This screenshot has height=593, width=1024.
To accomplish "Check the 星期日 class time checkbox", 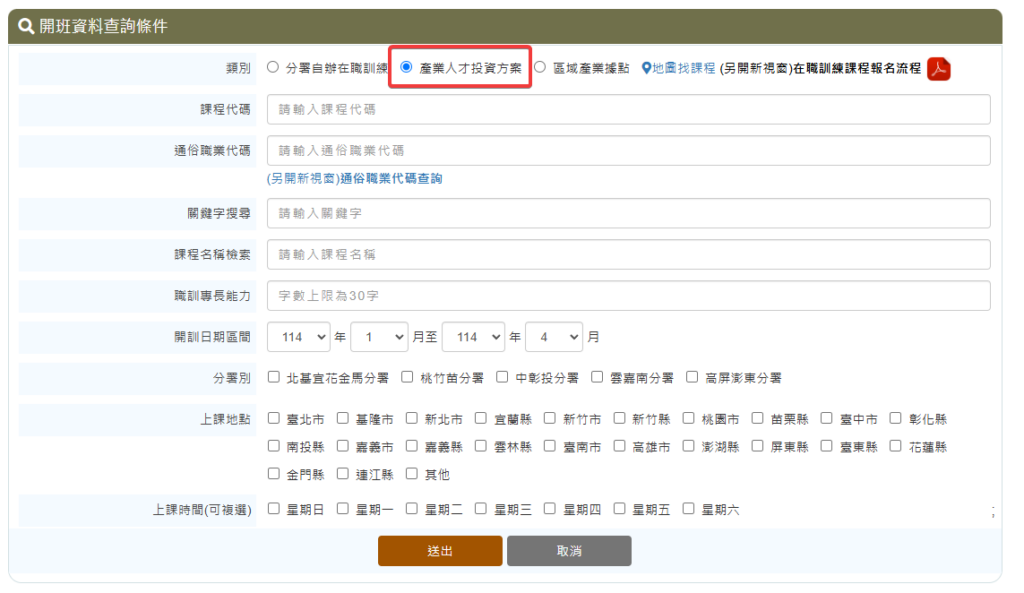I will pos(274,508).
